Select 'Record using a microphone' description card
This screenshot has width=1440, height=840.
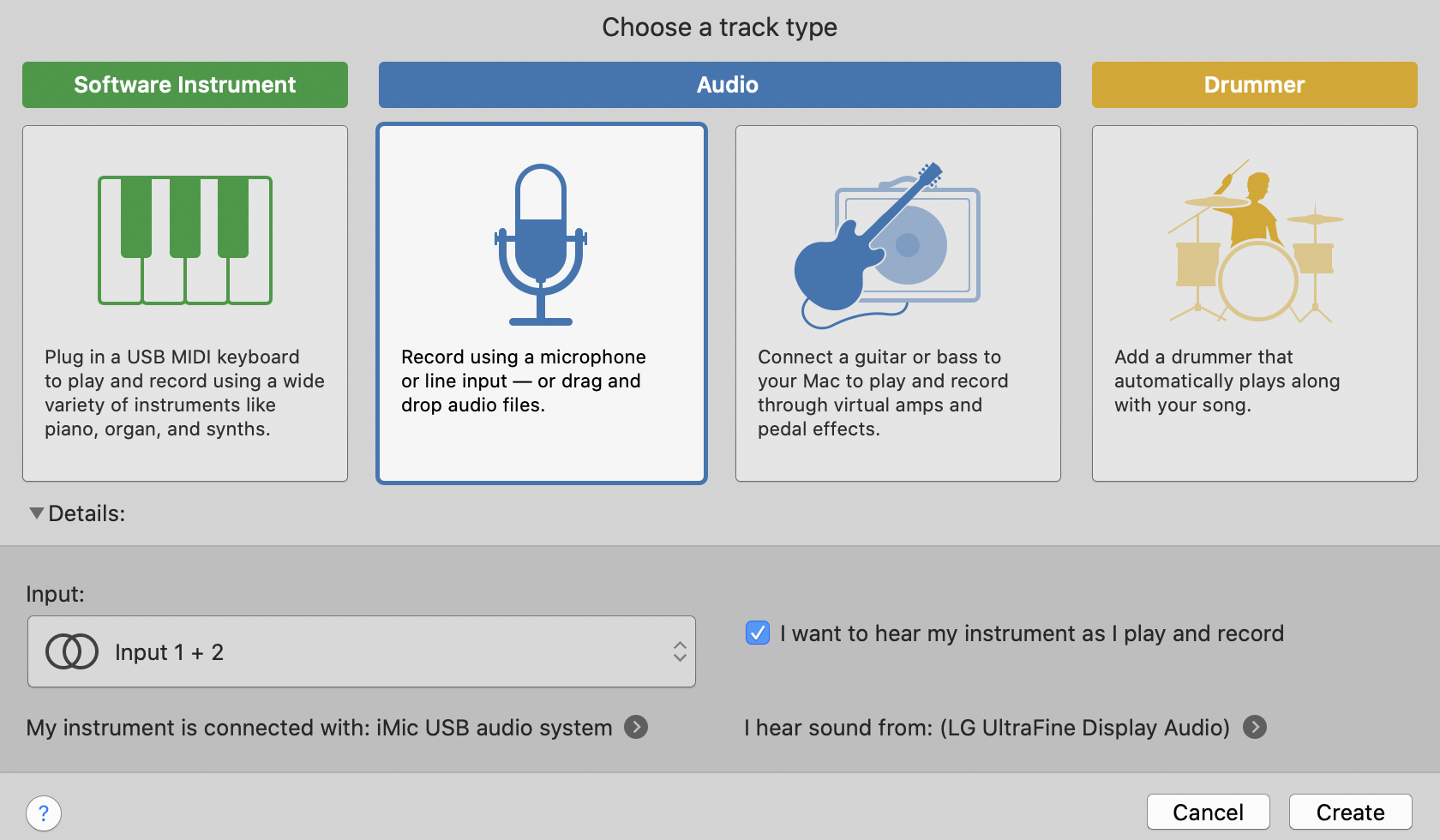pyautogui.click(x=542, y=303)
